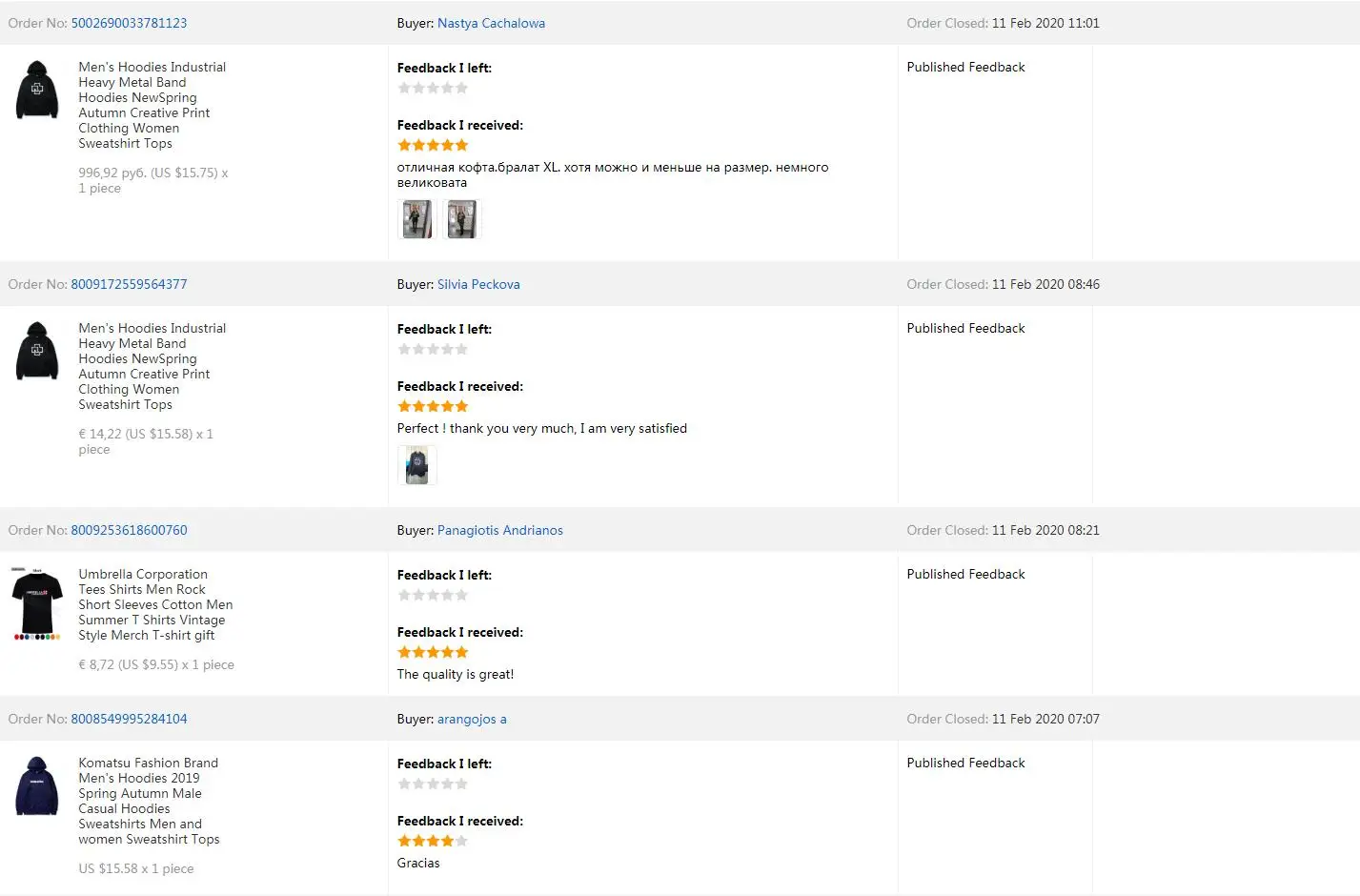The width and height of the screenshot is (1360, 896).
Task: Open Silvia Peckova's review photo thumbnail
Action: pyautogui.click(x=416, y=465)
